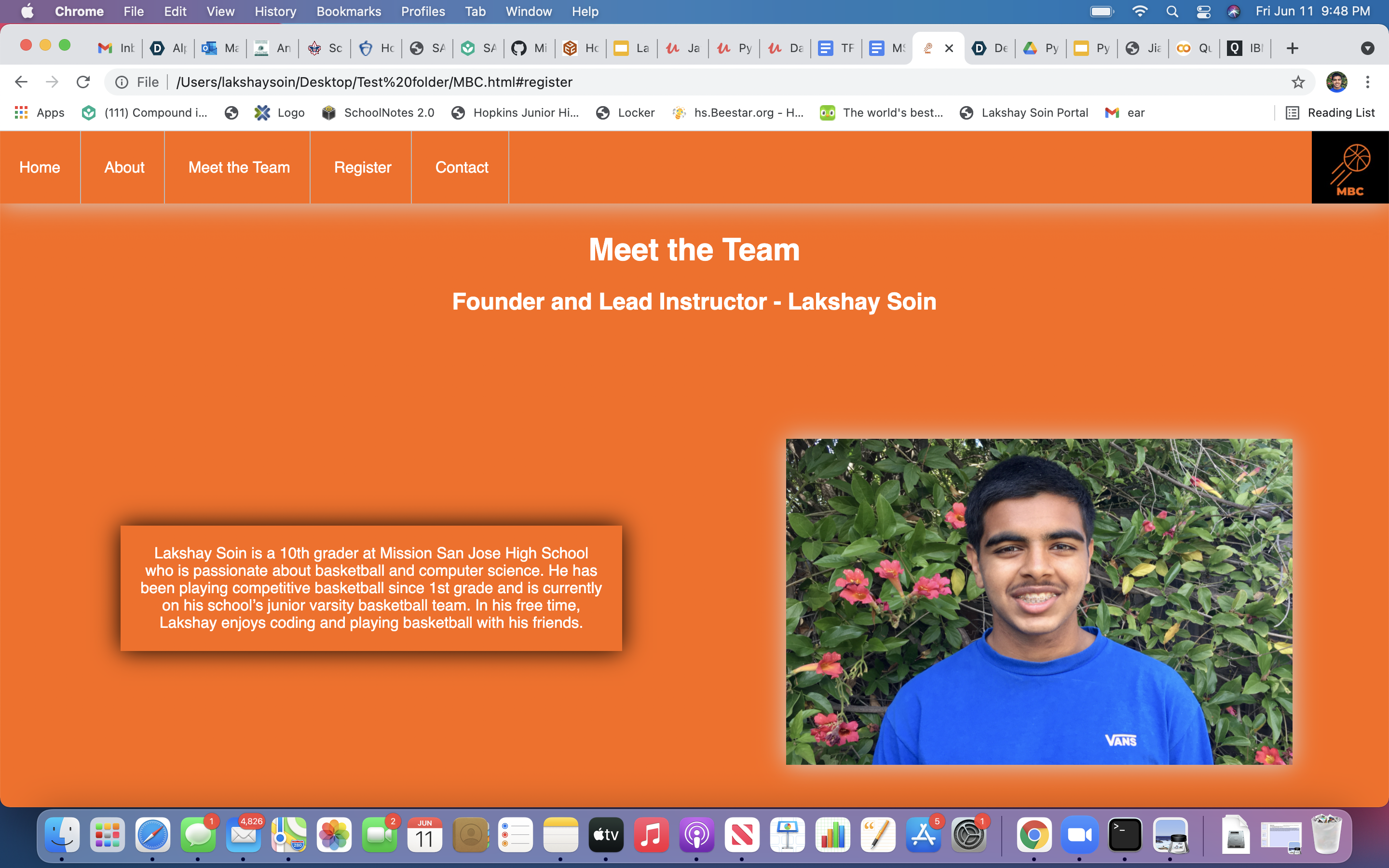Click the MBC basketball logo

[x=1349, y=168]
